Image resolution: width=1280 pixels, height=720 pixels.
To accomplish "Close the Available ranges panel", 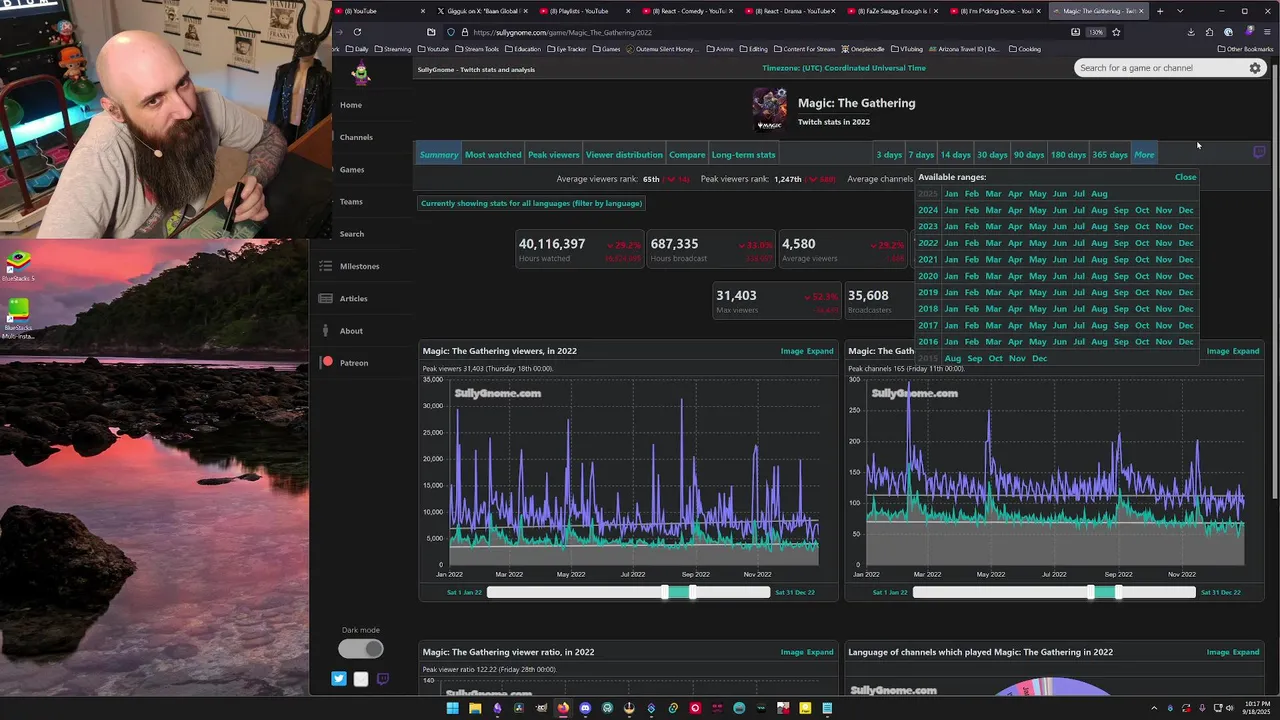I will pyautogui.click(x=1185, y=177).
